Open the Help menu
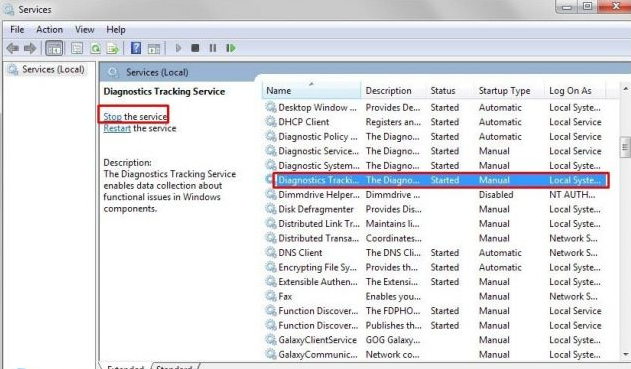631x369 pixels. click(x=116, y=30)
